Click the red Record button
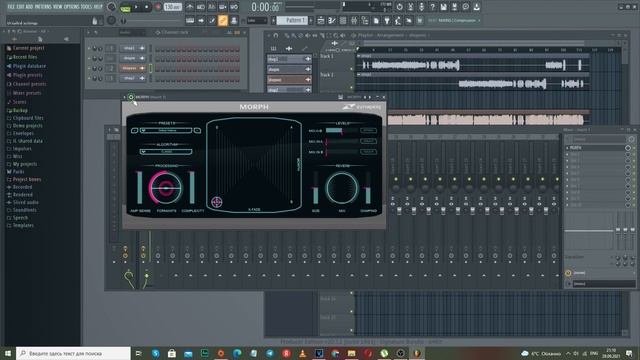 158,7
